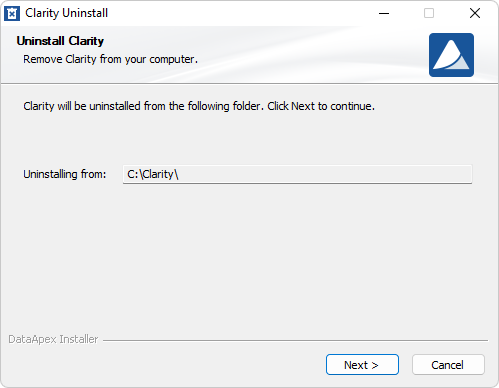Minimize the Clarity Uninstall window
The height and width of the screenshot is (388, 499).
384,13
